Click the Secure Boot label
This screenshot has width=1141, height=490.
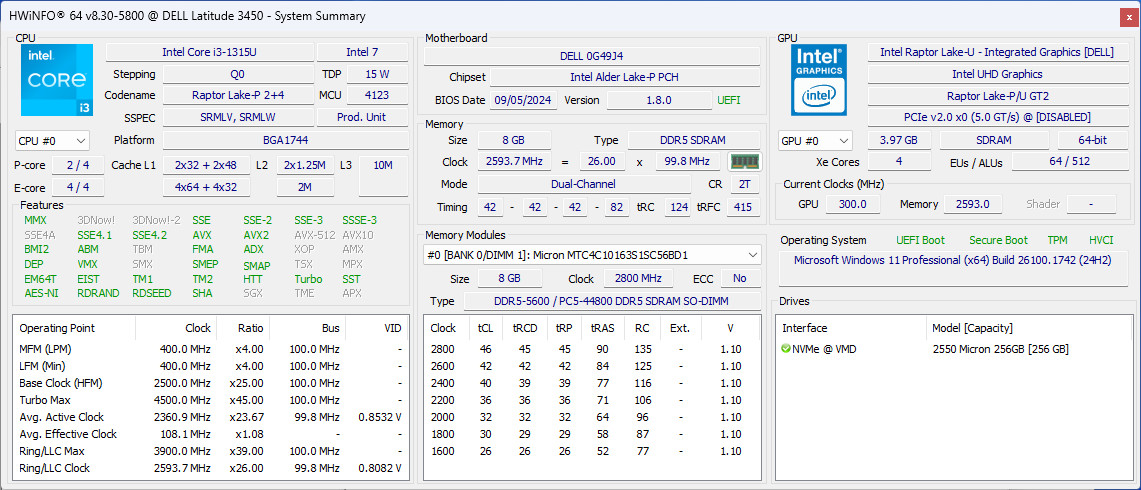point(998,240)
